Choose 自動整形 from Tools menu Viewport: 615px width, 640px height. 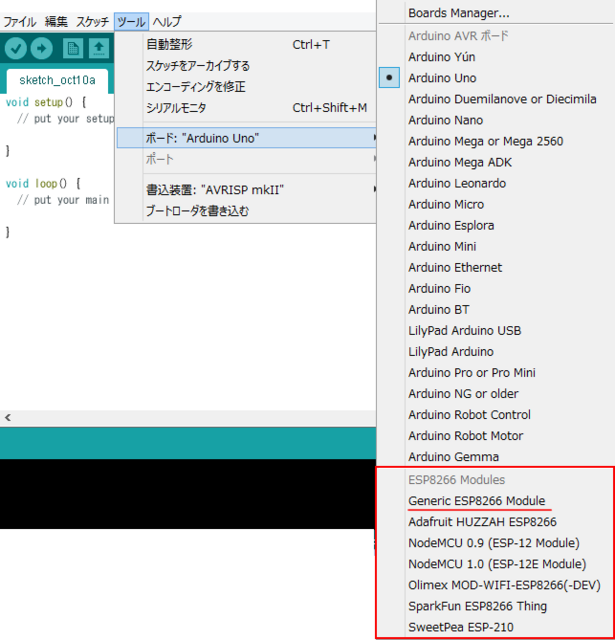[x=246, y=44]
